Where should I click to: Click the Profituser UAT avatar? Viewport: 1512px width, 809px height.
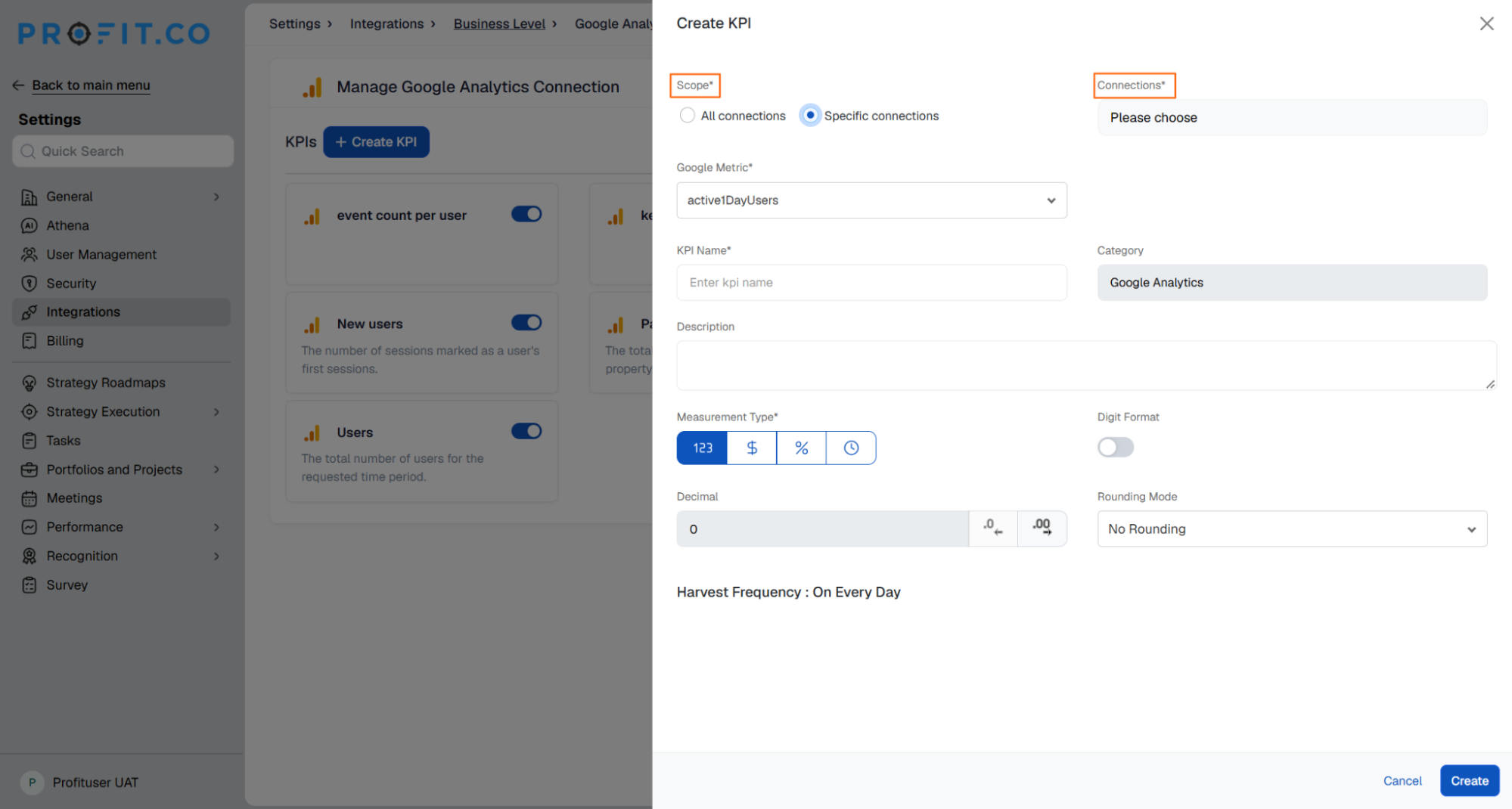click(x=32, y=783)
